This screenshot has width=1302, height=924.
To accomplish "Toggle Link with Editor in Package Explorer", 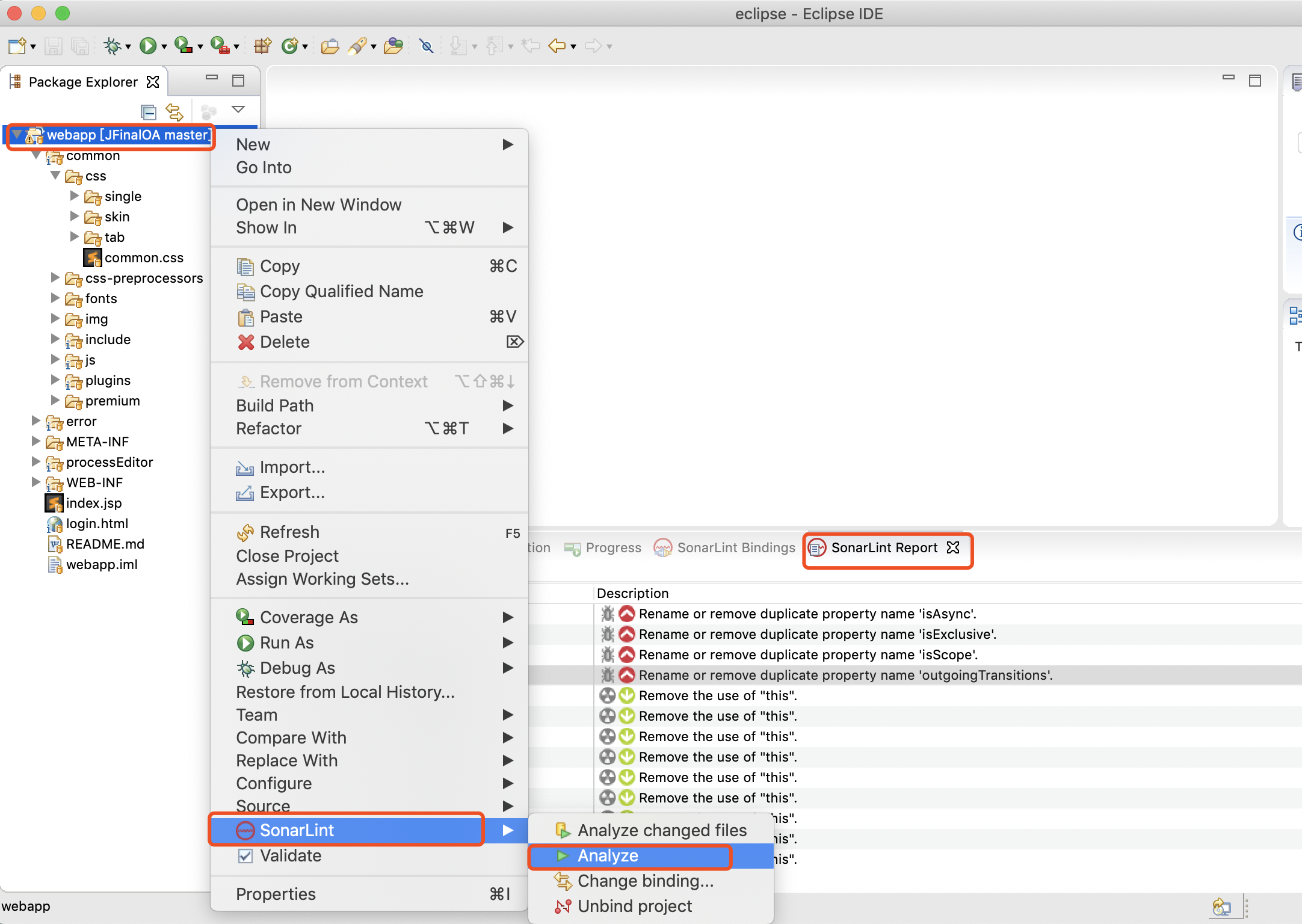I will point(174,112).
